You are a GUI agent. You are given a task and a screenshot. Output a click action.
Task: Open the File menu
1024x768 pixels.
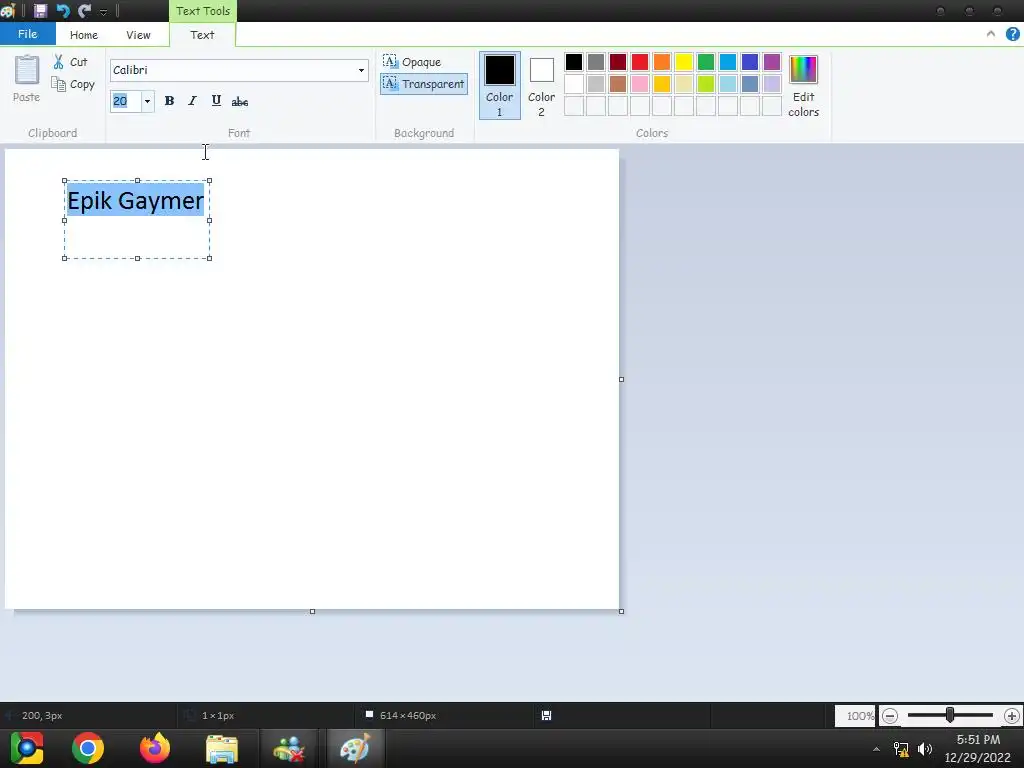click(27, 34)
